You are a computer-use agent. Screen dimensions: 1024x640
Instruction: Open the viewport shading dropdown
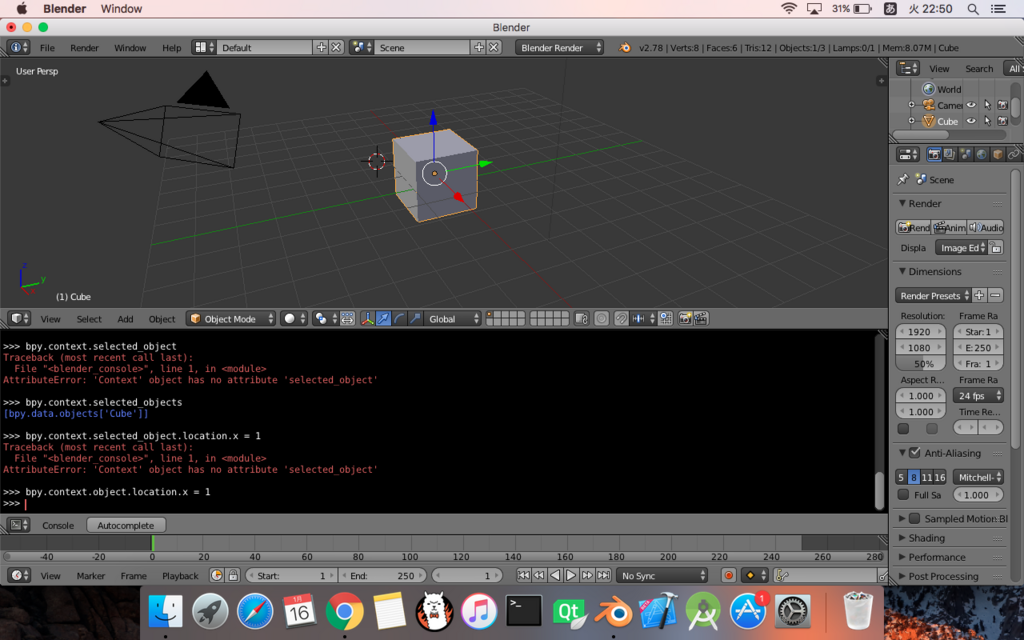[x=294, y=319]
